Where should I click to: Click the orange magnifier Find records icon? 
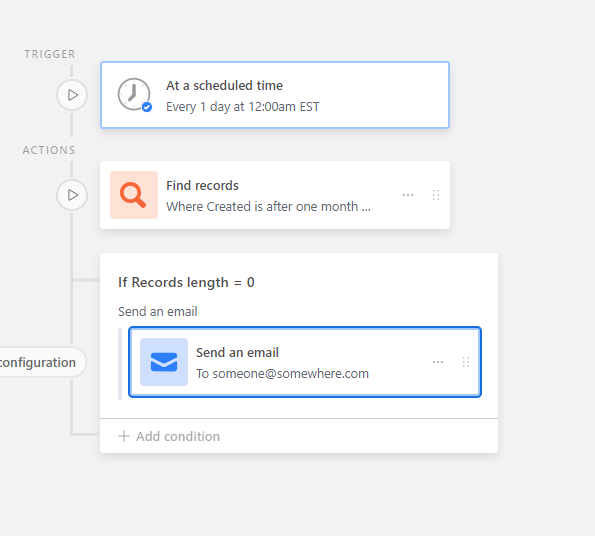(134, 195)
